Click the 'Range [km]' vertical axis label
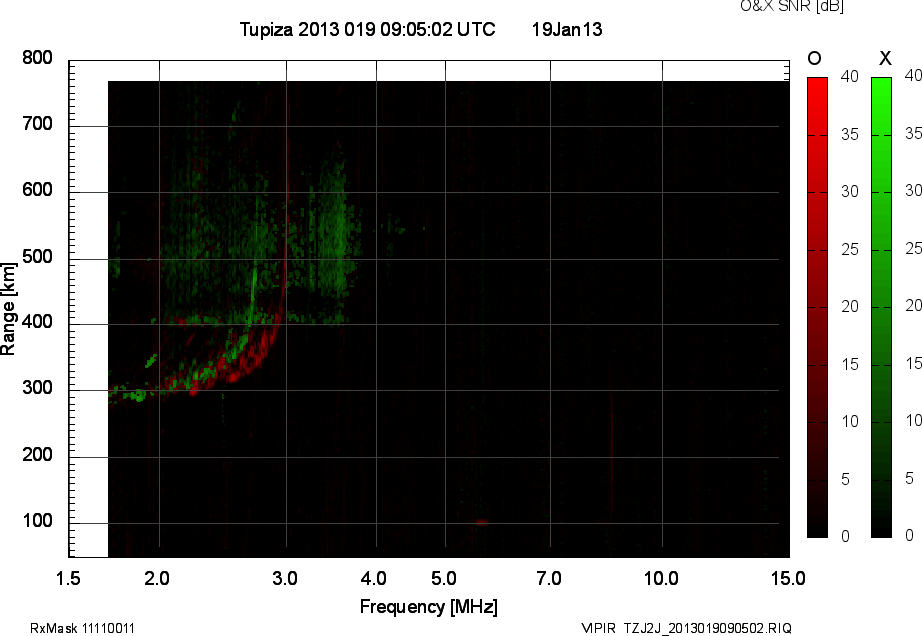This screenshot has width=922, height=636. (9, 308)
